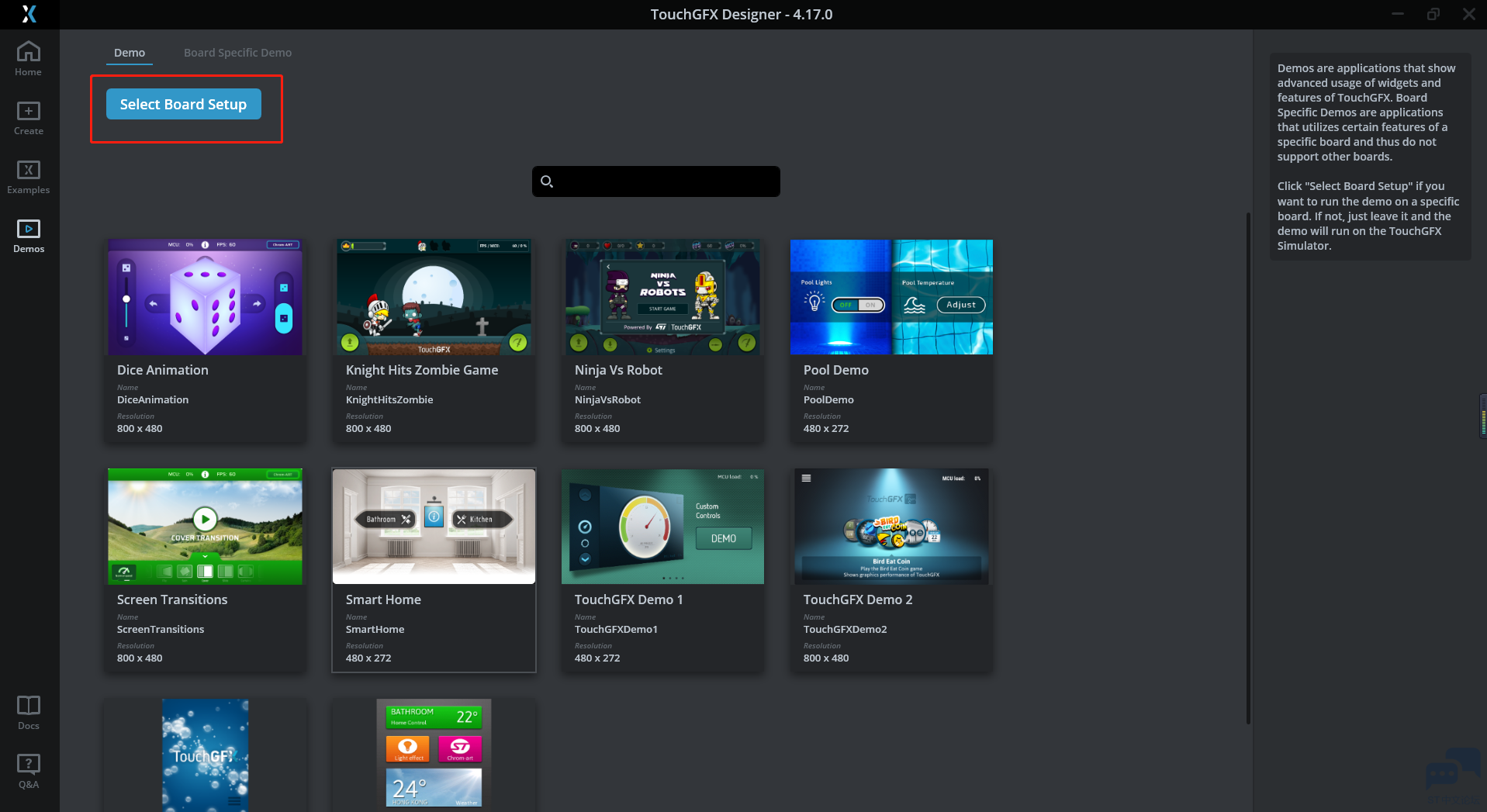Click the search magnifier icon
The width and height of the screenshot is (1487, 812).
(547, 181)
